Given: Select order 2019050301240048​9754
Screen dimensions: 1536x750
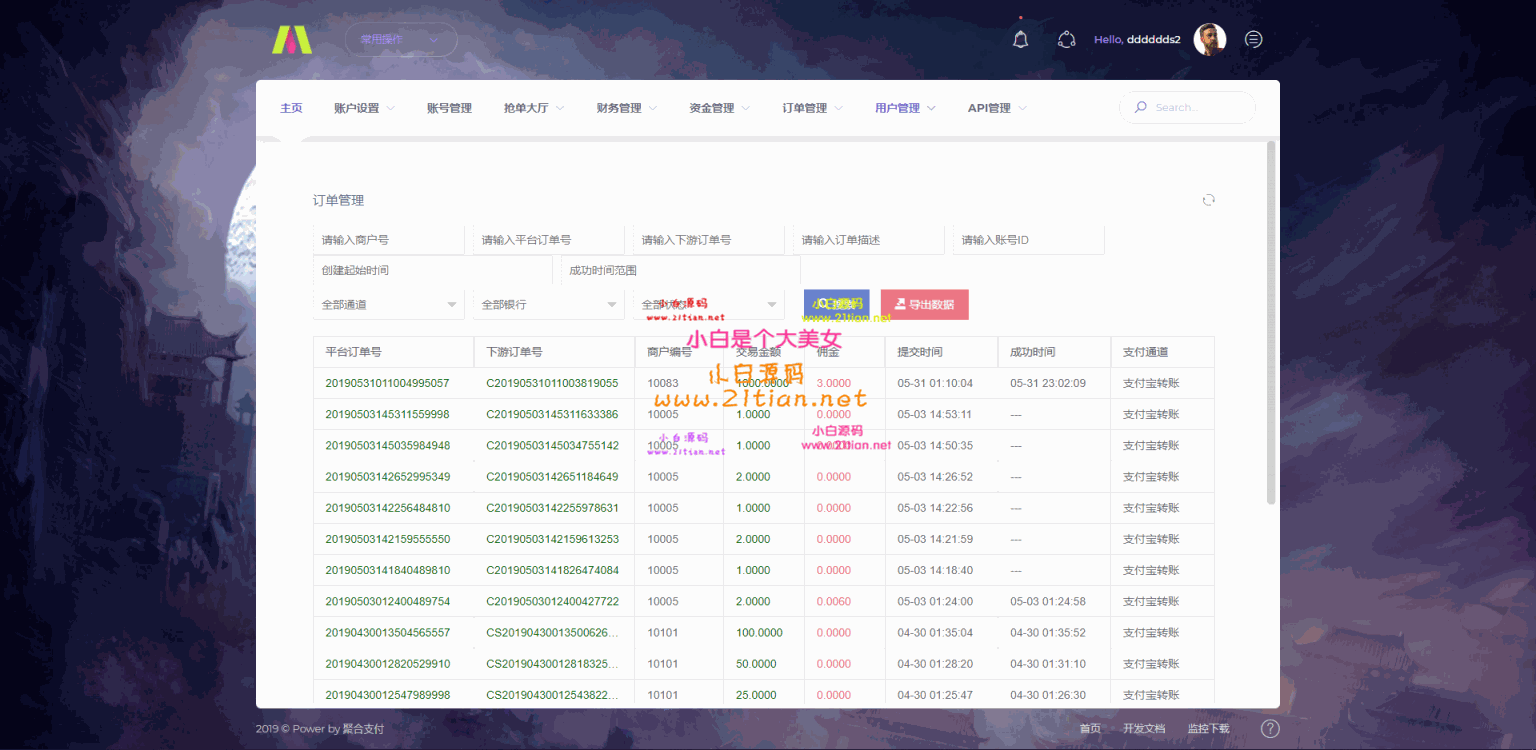Looking at the screenshot, I should (387, 602).
